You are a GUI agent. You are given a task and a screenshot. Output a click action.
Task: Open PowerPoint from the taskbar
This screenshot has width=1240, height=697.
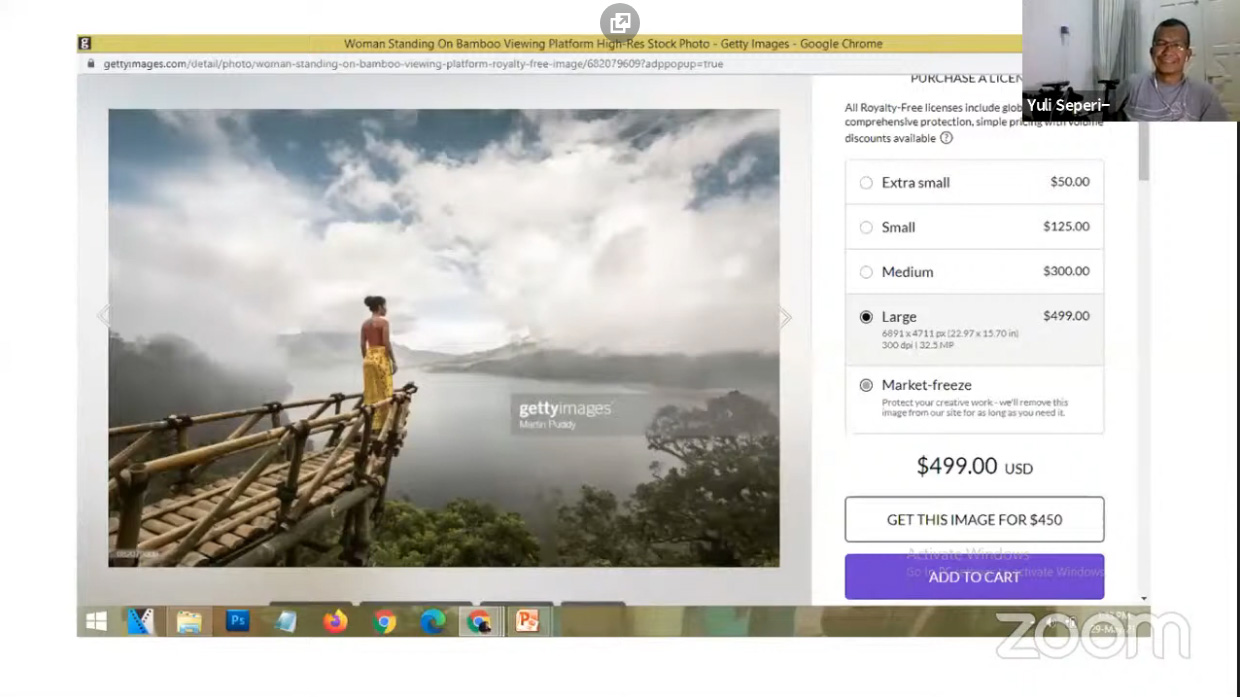coord(527,621)
